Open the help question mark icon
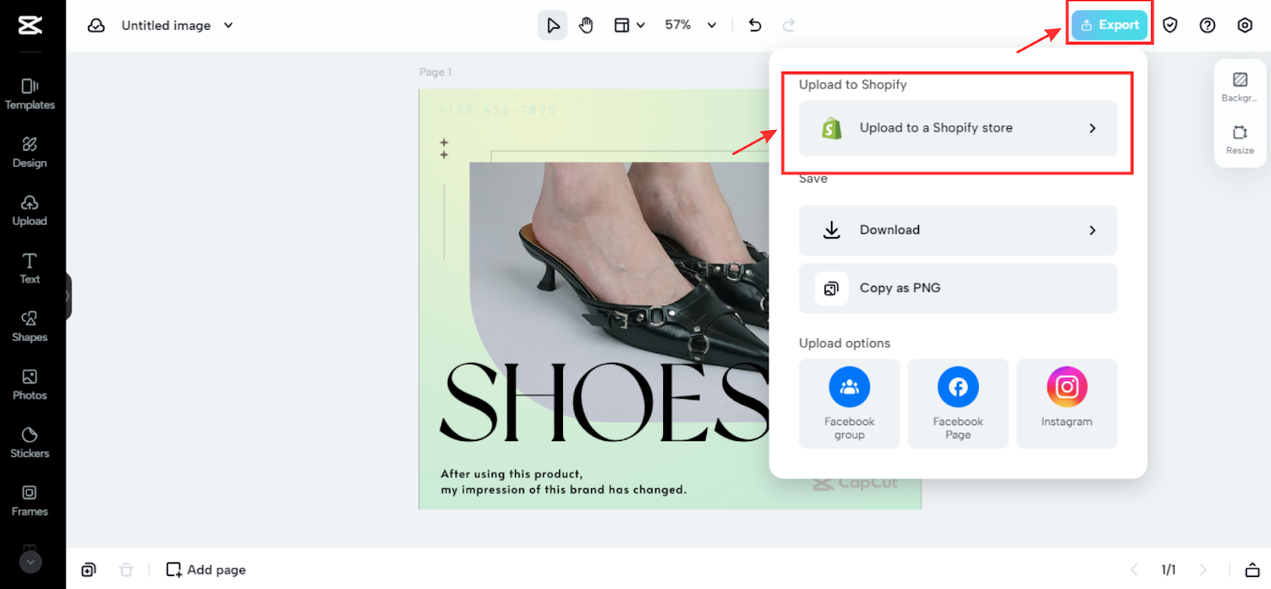 [x=1207, y=25]
